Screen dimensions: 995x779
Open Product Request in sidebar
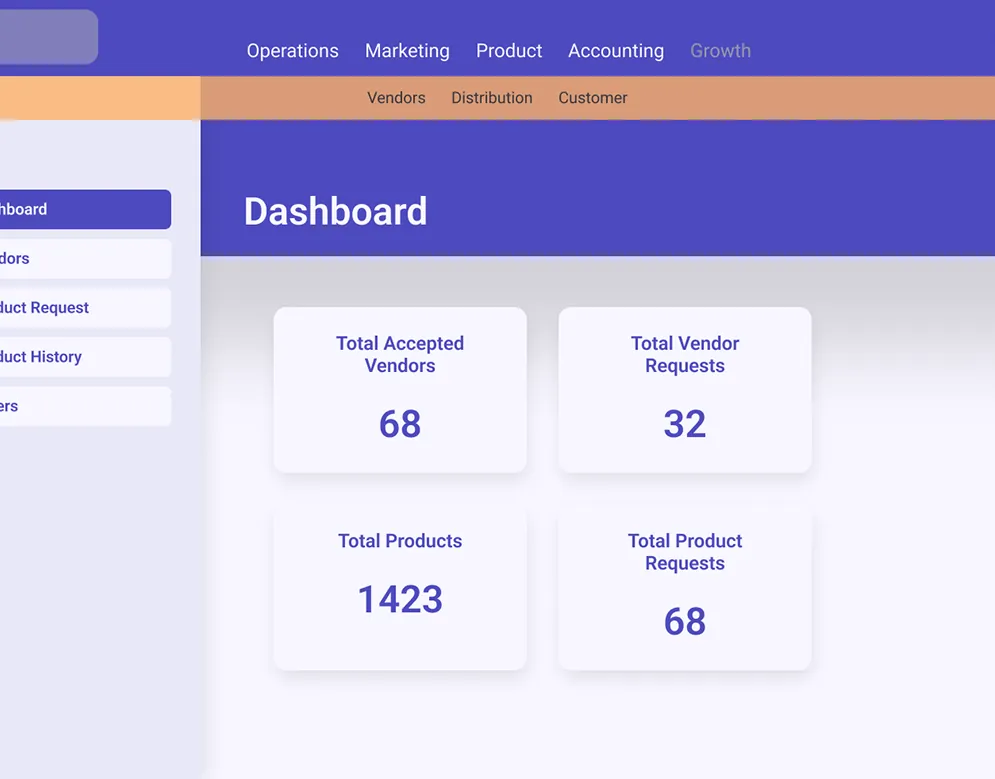(85, 308)
